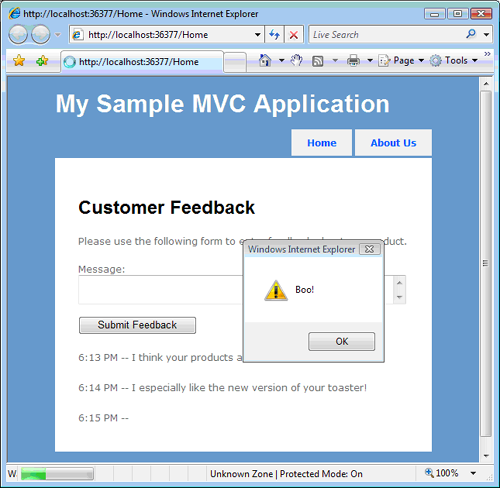The image size is (500, 488).
Task: Select the Home navigation tab
Action: [322, 143]
